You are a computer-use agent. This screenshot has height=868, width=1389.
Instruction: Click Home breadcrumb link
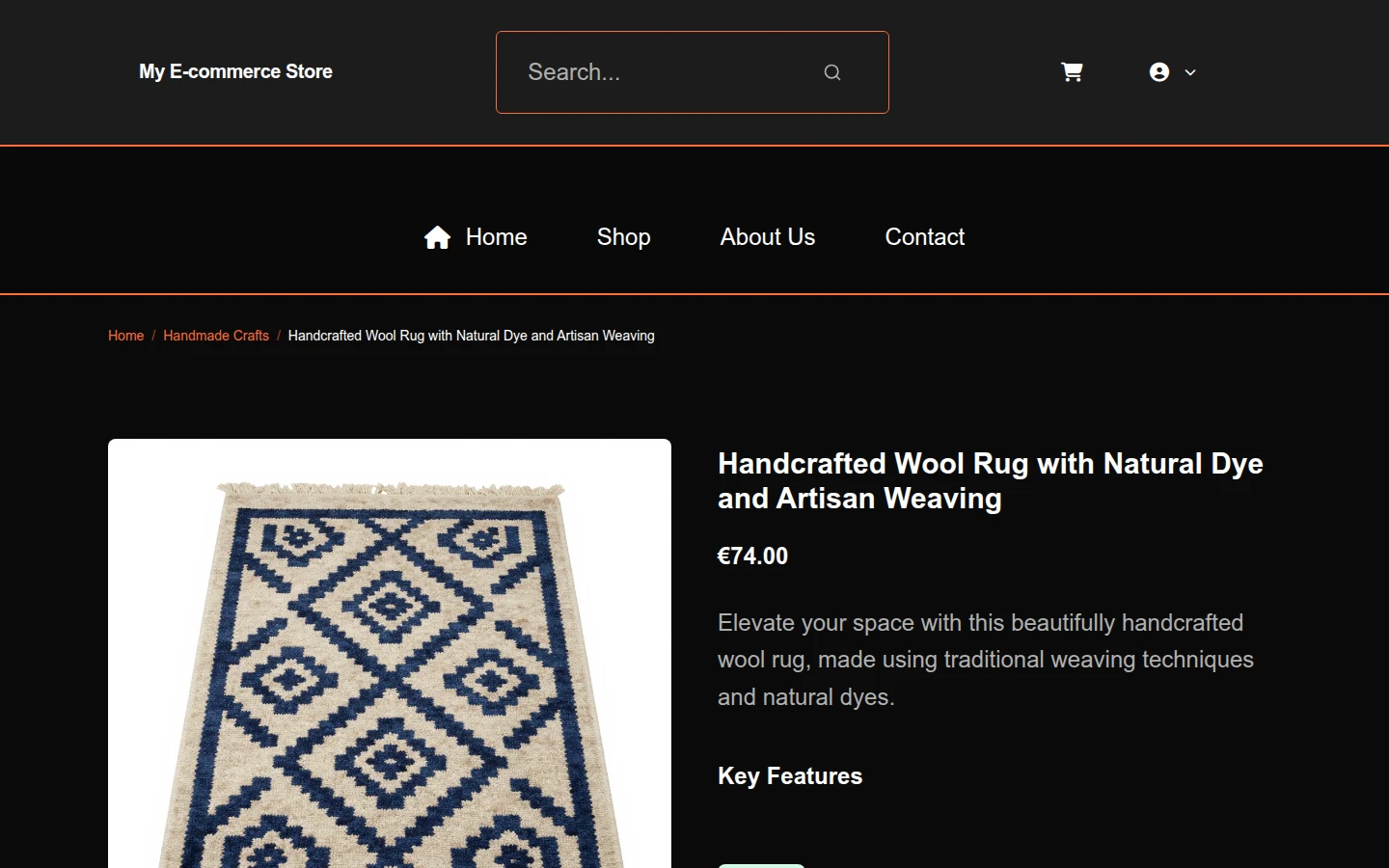pos(125,336)
